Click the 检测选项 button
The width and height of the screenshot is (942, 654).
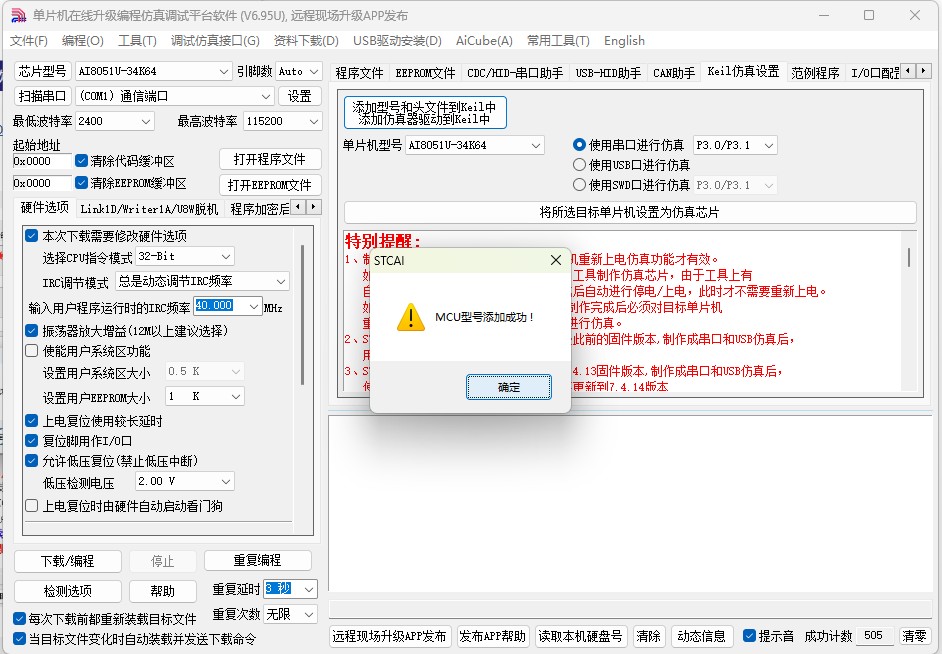tap(68, 591)
